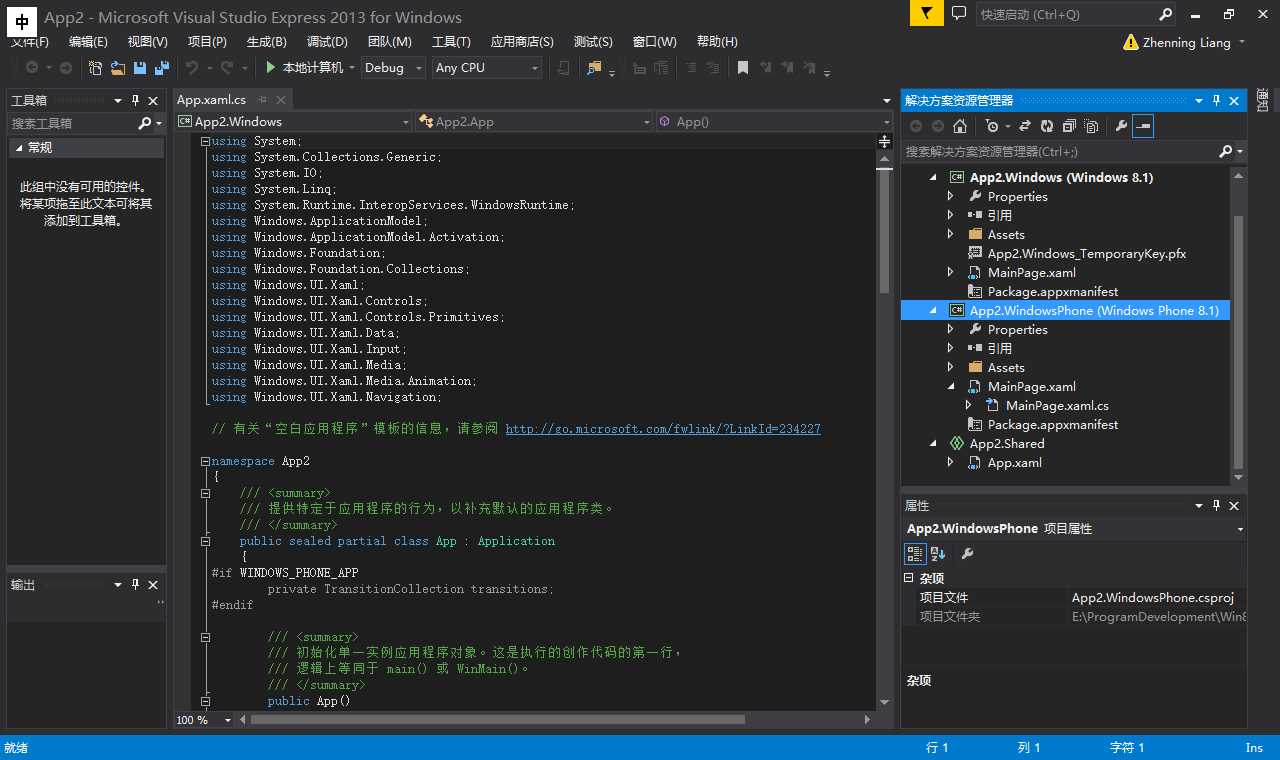
Task: Click the notifications flag icon in title bar
Action: 927,14
